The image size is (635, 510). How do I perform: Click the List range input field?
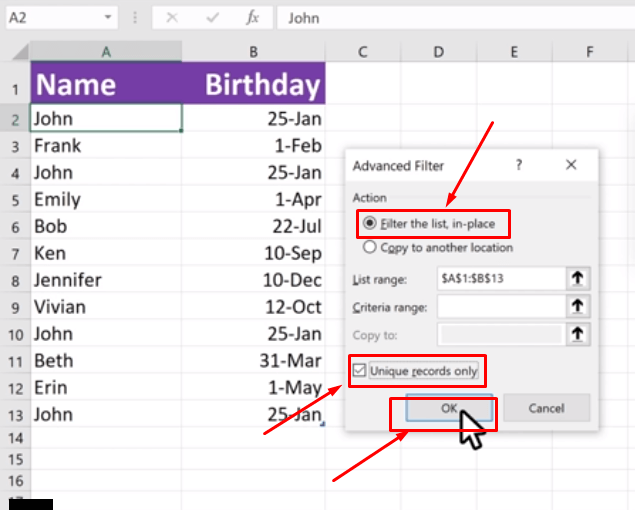coord(498,278)
